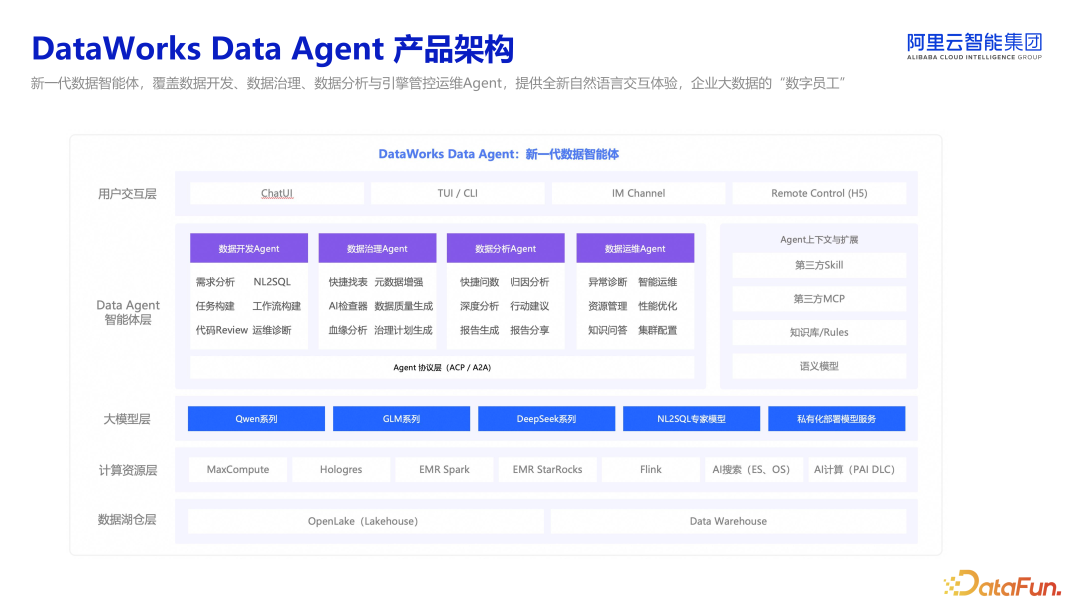Viewport: 1080px width, 608px height.
Task: Click the 工作流构建 text
Action: pos(276,306)
